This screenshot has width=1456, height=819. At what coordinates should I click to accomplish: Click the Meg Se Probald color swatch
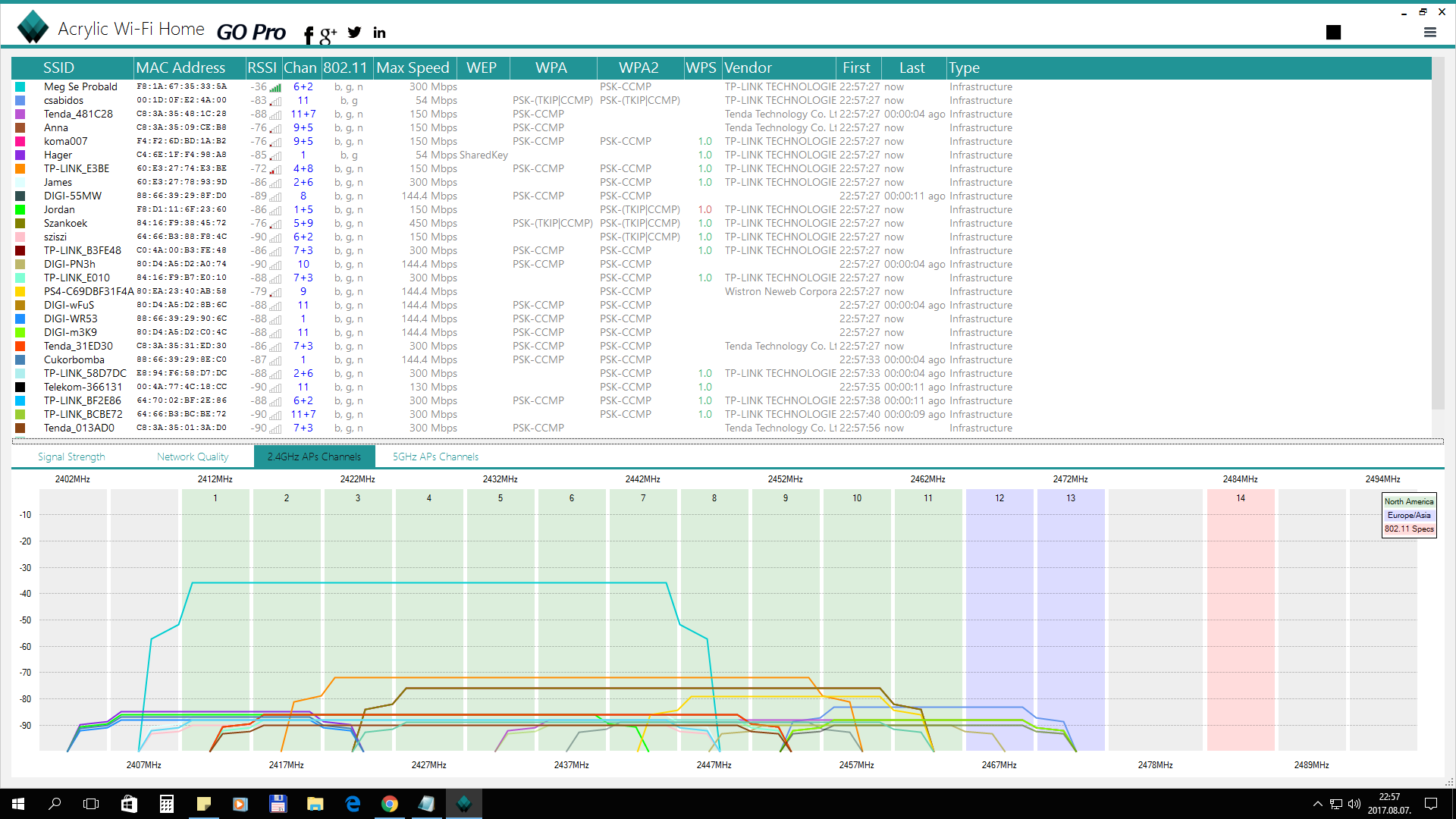(20, 87)
